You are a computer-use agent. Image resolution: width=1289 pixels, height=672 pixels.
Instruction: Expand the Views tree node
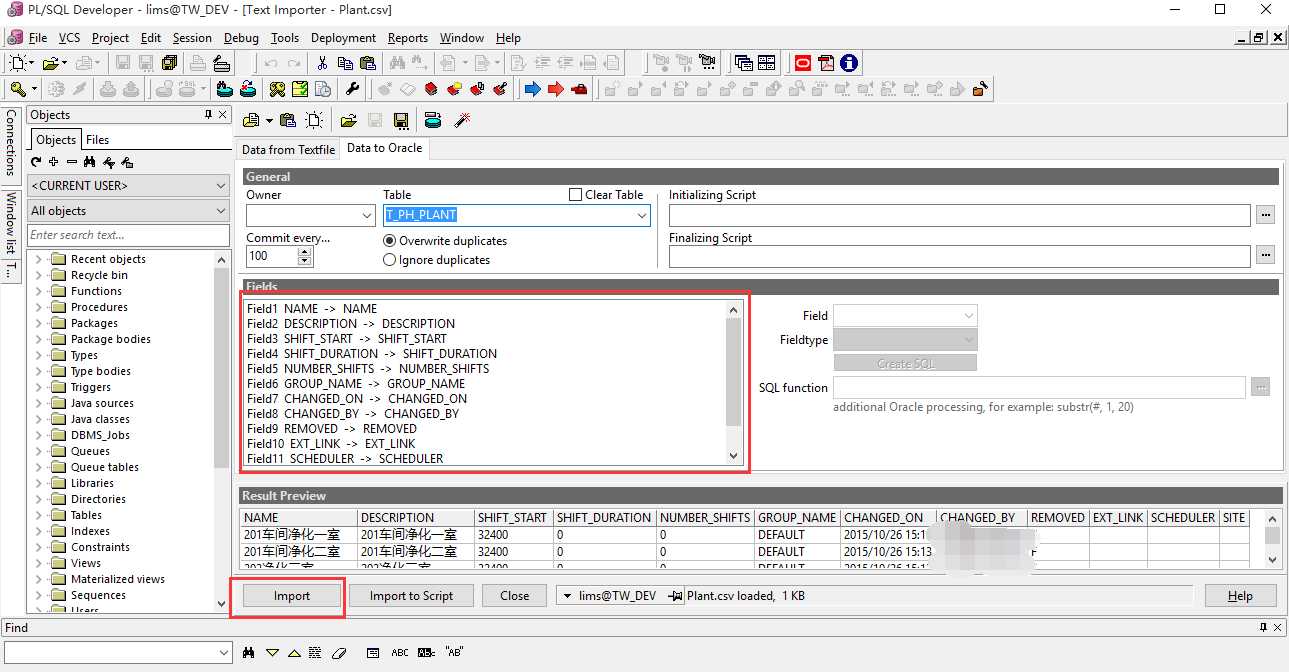(x=39, y=563)
